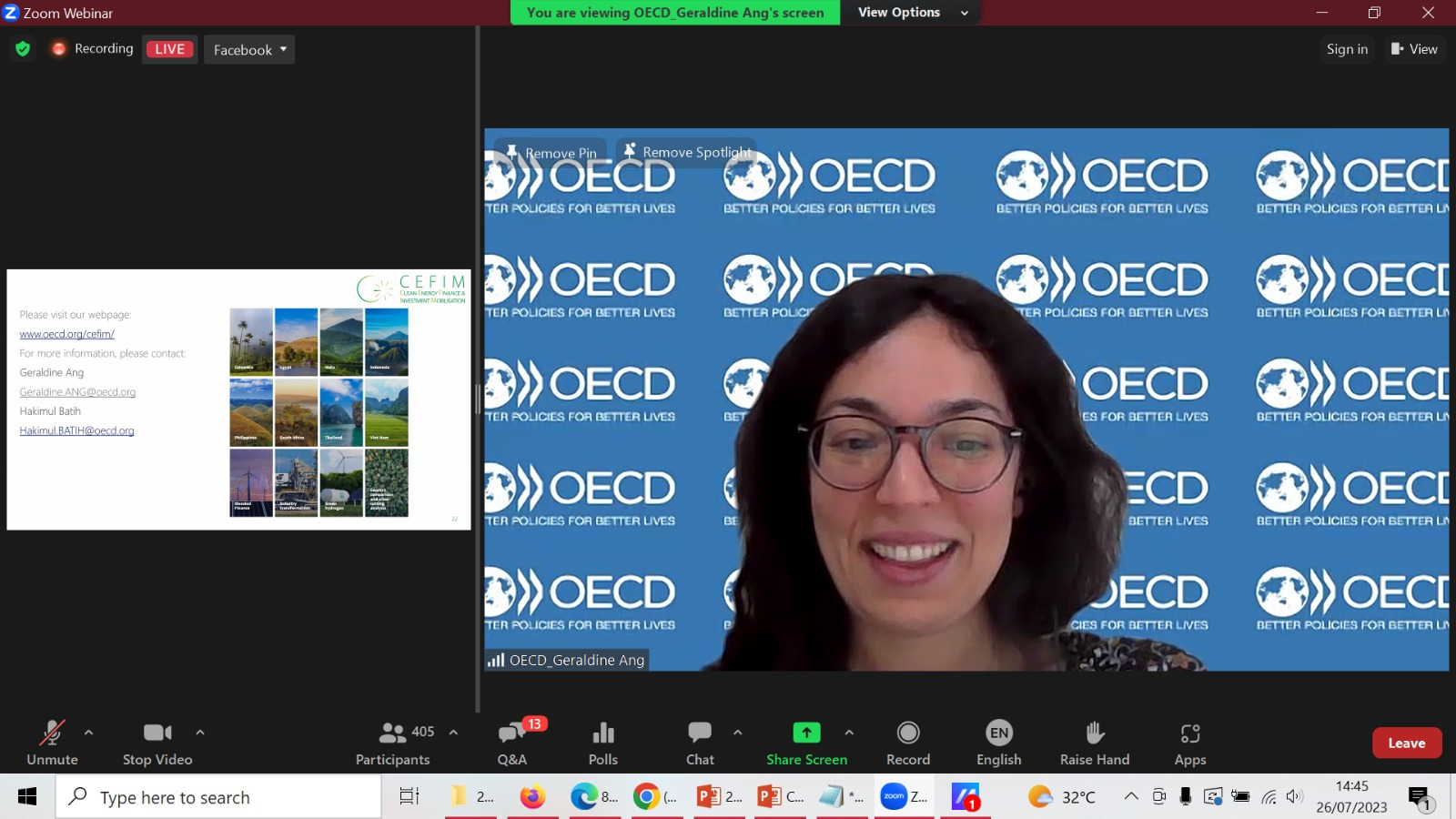Screen dimensions: 1456x819
Task: Start sharing your screen
Action: click(806, 742)
